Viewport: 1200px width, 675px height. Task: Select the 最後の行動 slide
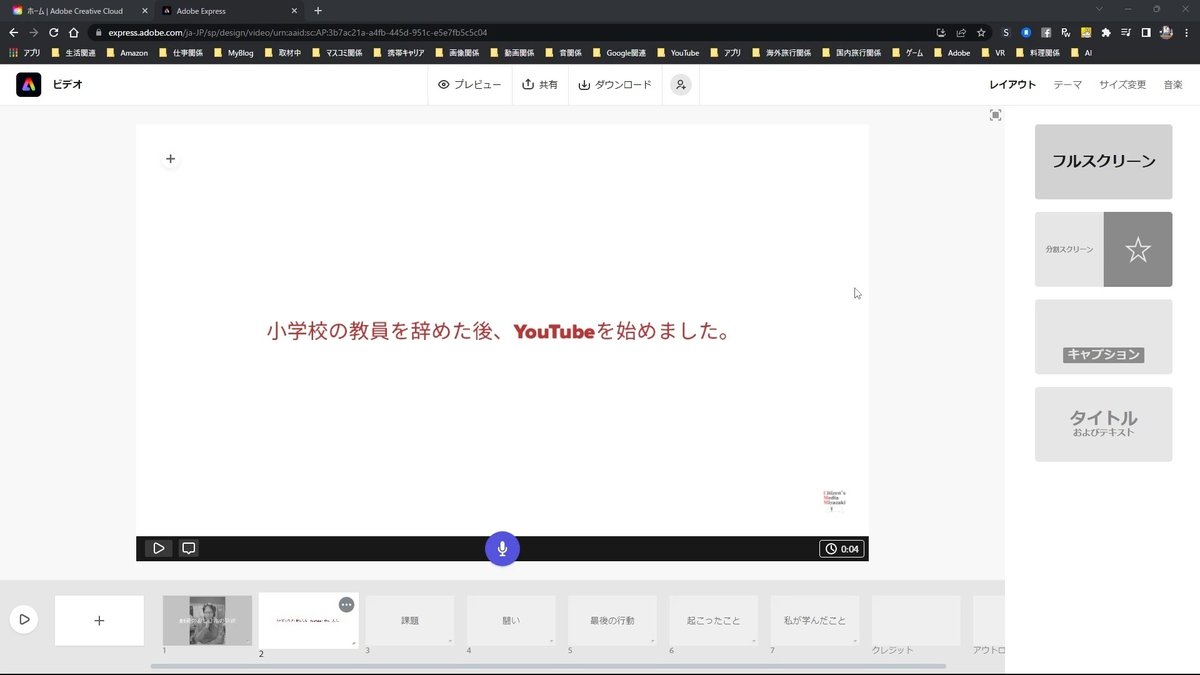(x=612, y=621)
